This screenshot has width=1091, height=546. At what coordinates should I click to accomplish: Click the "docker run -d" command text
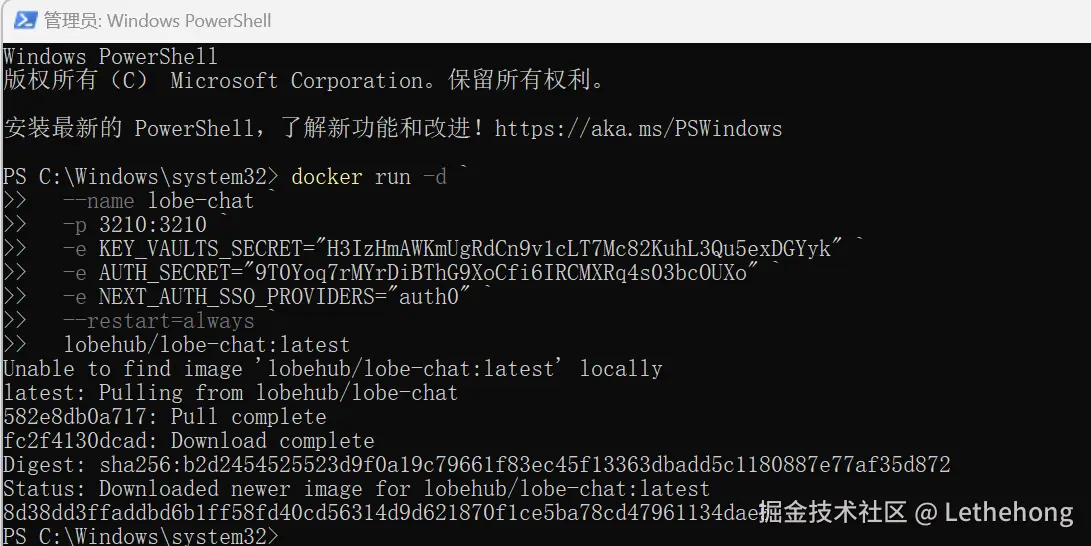[368, 177]
